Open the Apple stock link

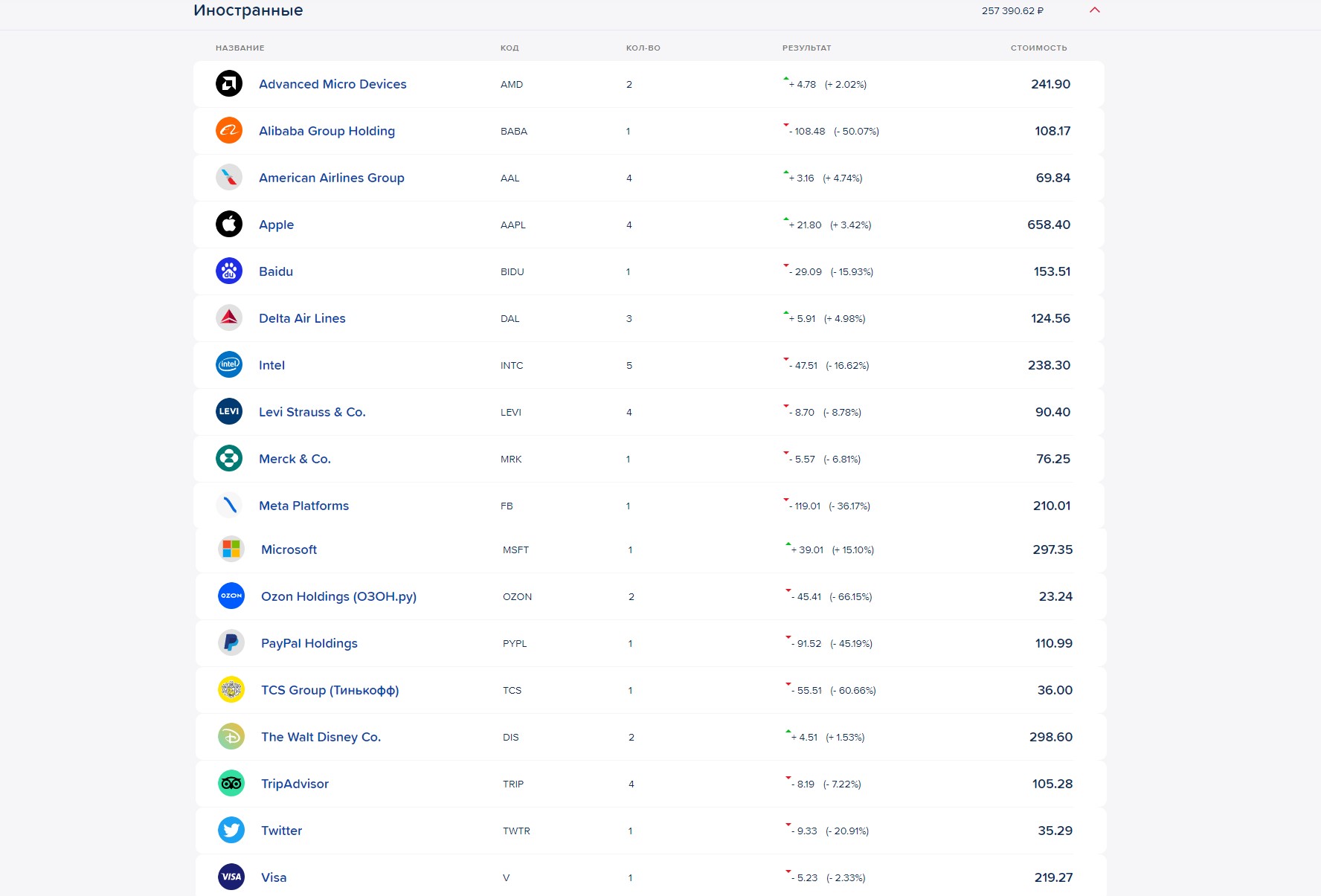click(276, 225)
